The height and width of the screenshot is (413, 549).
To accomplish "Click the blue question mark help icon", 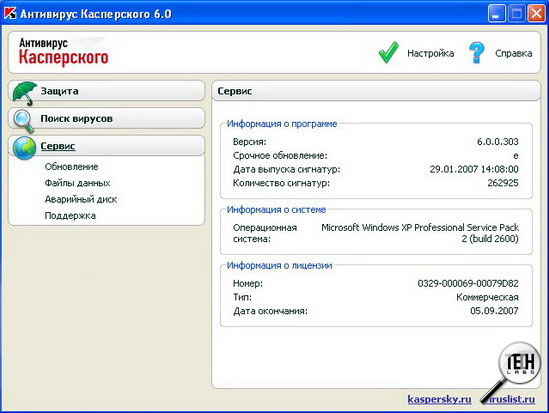I will click(477, 52).
